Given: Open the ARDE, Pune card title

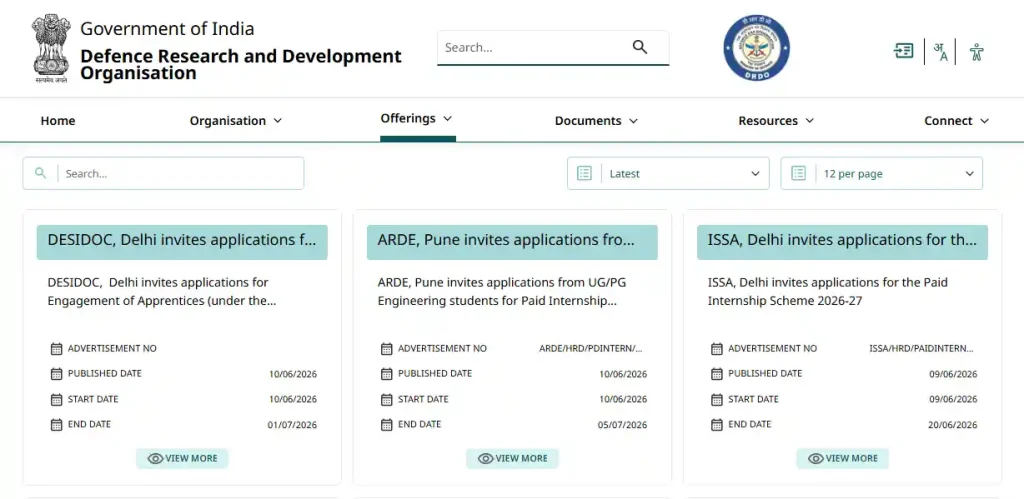Looking at the screenshot, I should coord(512,240).
